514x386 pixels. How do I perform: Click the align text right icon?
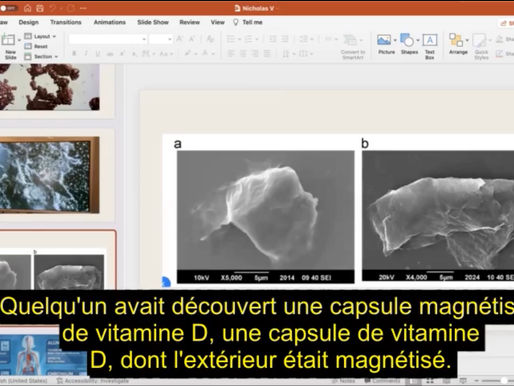pyautogui.click(x=255, y=53)
